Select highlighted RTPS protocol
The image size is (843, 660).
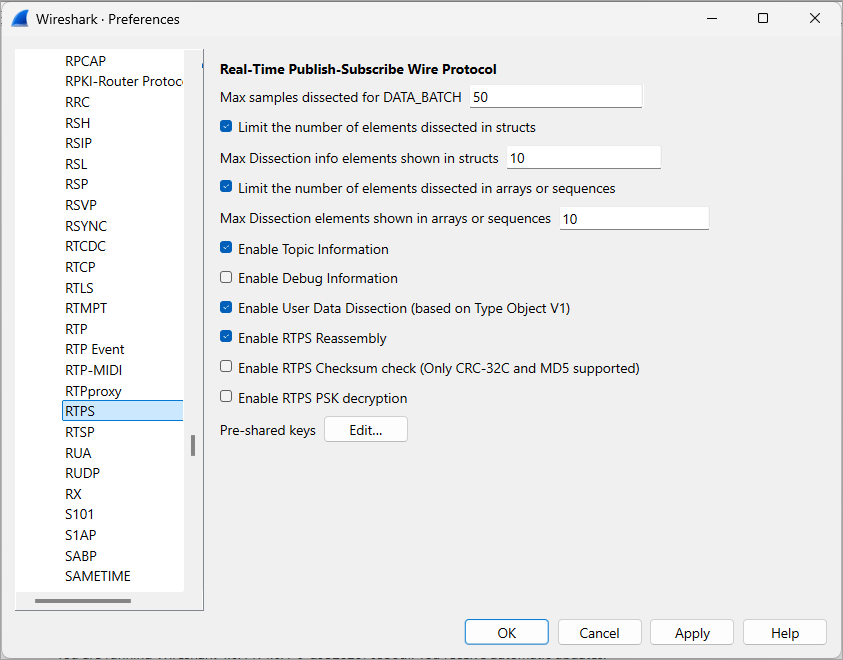click(123, 411)
